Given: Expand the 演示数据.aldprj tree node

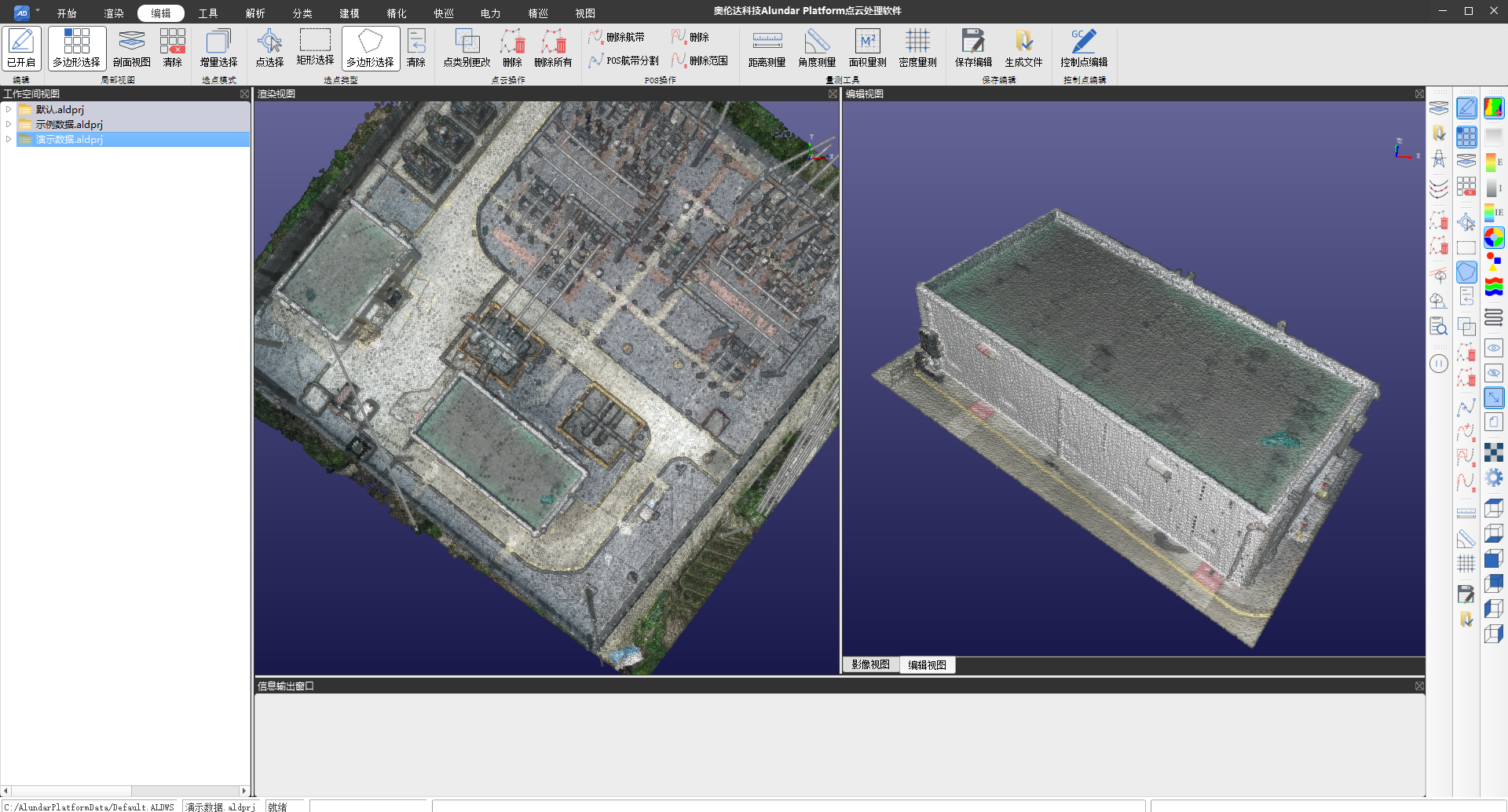Looking at the screenshot, I should pos(9,139).
